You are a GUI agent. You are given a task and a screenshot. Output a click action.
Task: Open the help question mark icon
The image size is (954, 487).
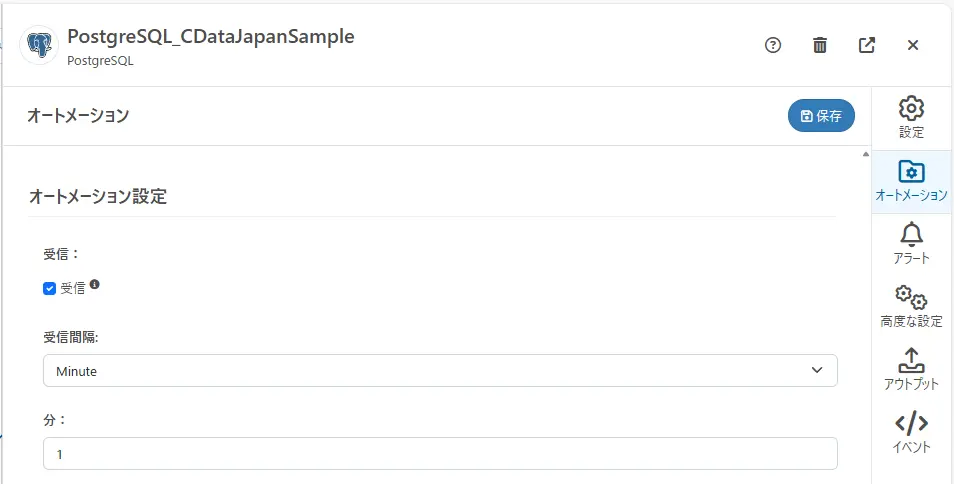tap(772, 45)
